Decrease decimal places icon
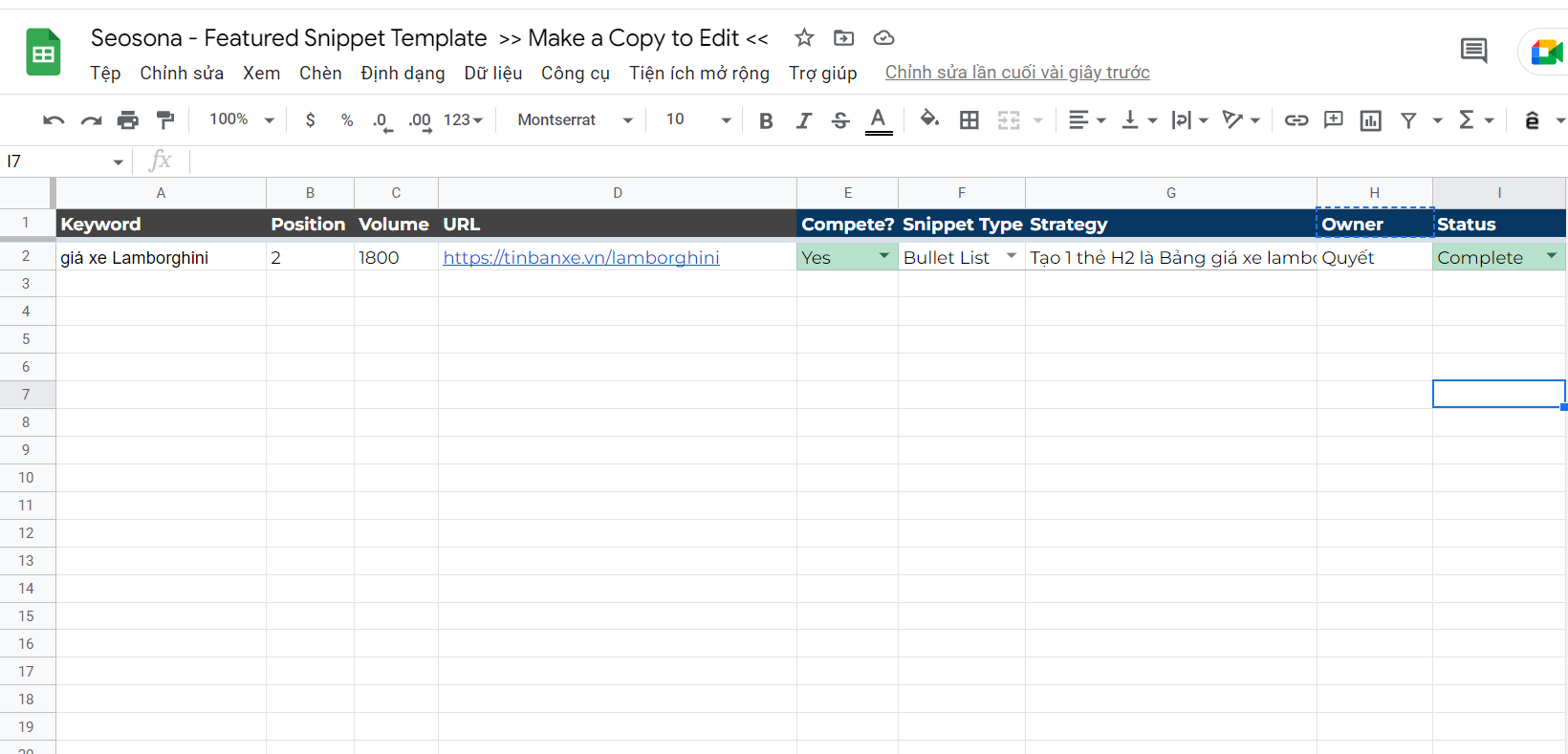This screenshot has height=754, width=1568. click(x=382, y=121)
